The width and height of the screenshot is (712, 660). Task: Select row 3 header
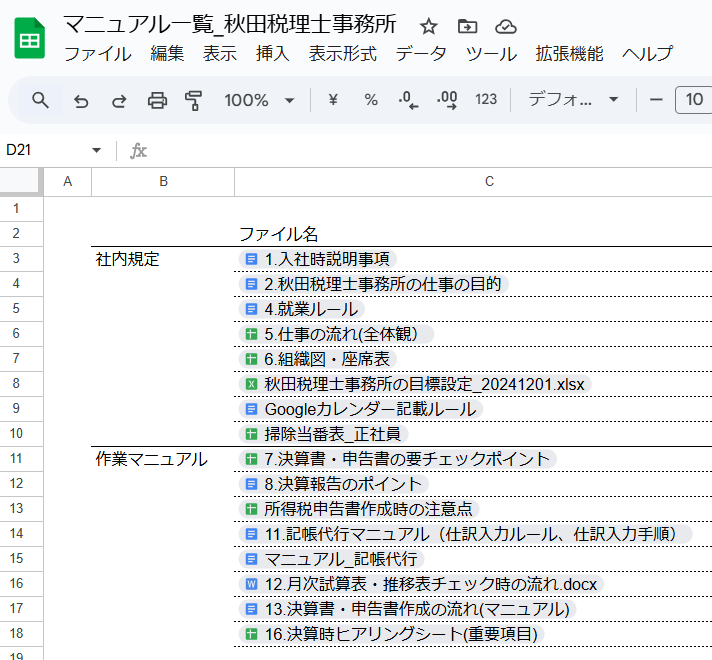click(x=21, y=258)
